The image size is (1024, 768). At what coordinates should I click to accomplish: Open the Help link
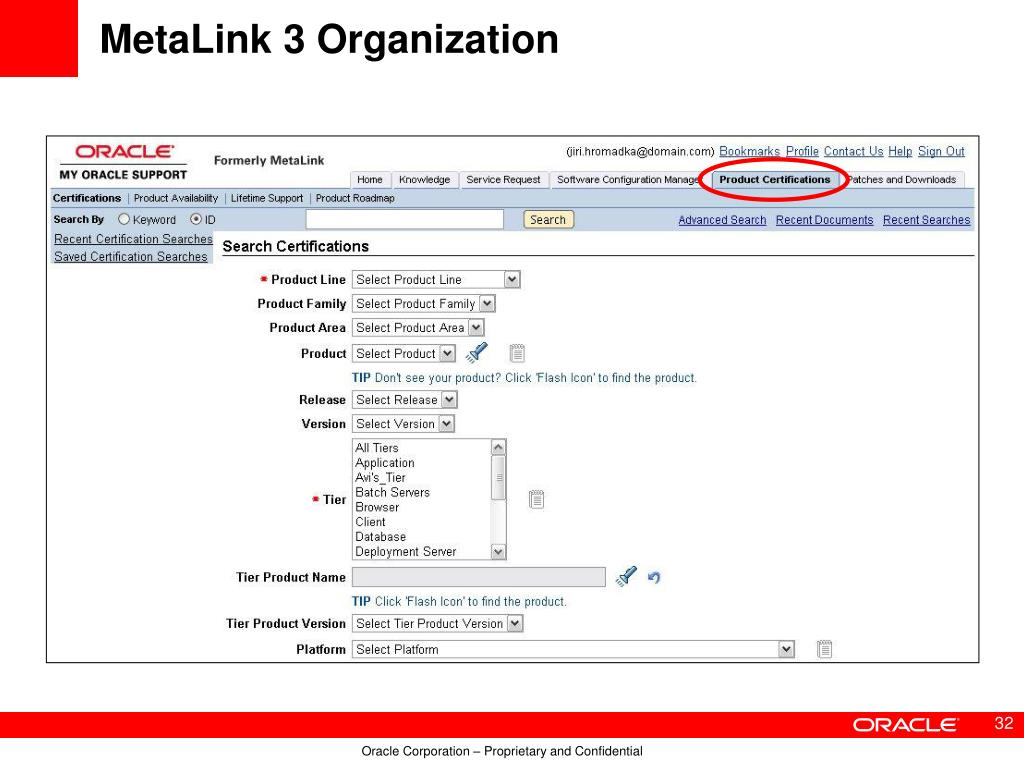[x=900, y=152]
